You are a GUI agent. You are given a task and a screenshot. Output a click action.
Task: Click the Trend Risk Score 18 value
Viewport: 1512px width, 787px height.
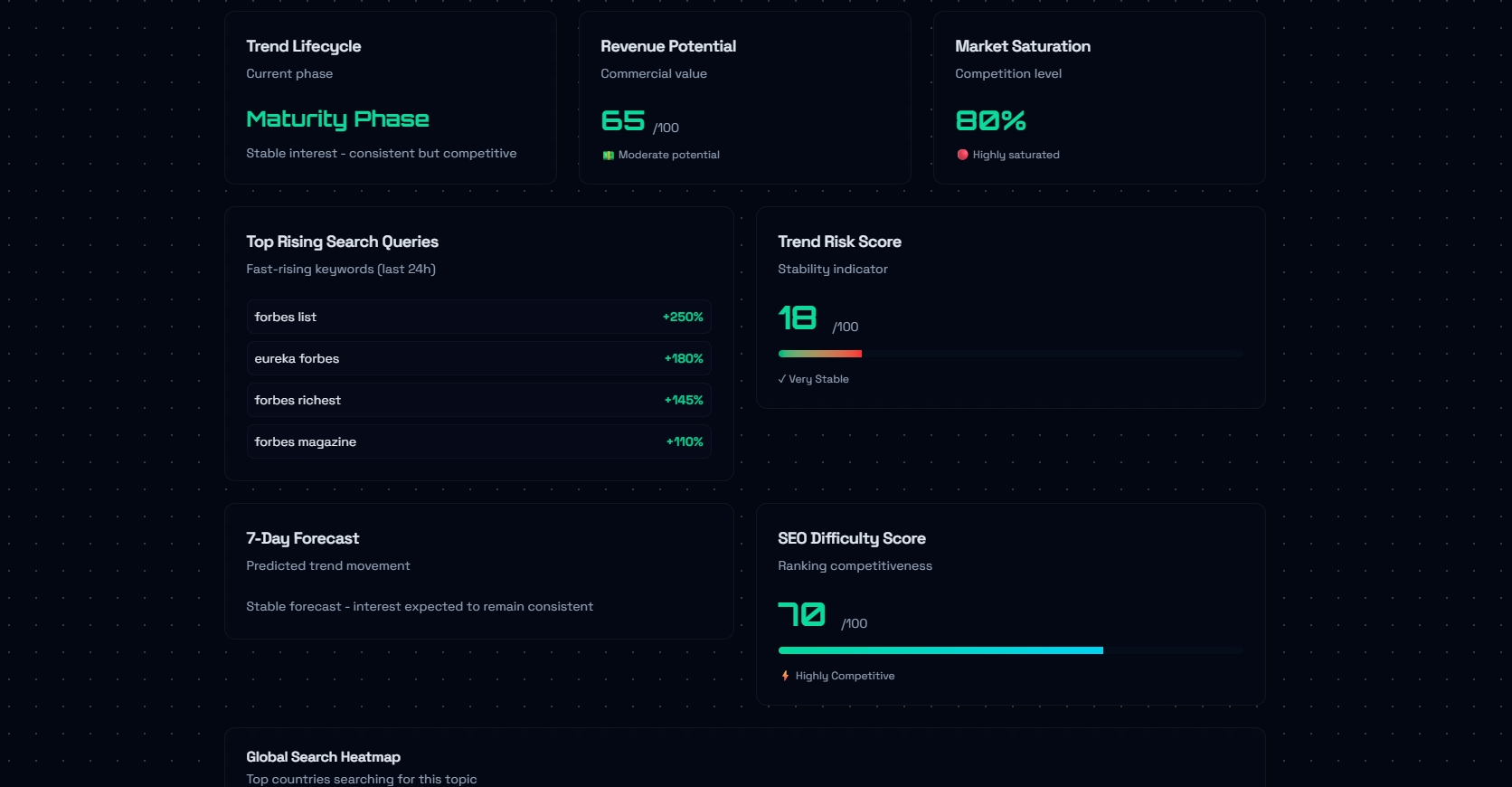click(798, 318)
